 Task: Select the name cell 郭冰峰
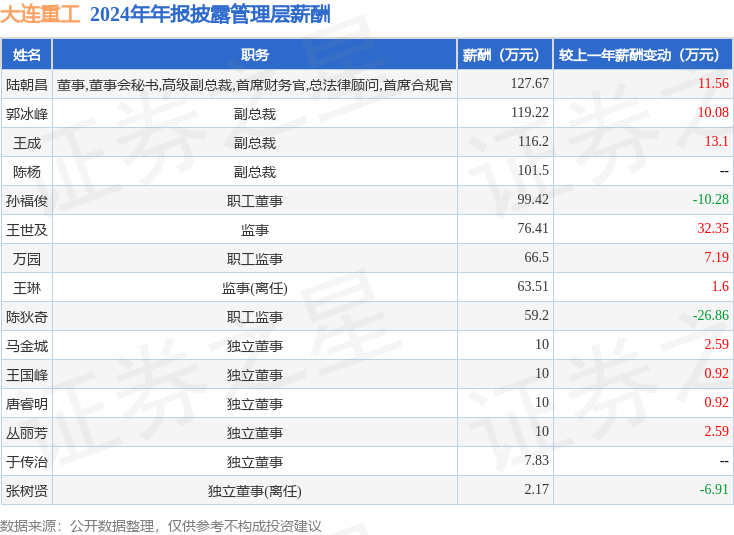click(27, 114)
